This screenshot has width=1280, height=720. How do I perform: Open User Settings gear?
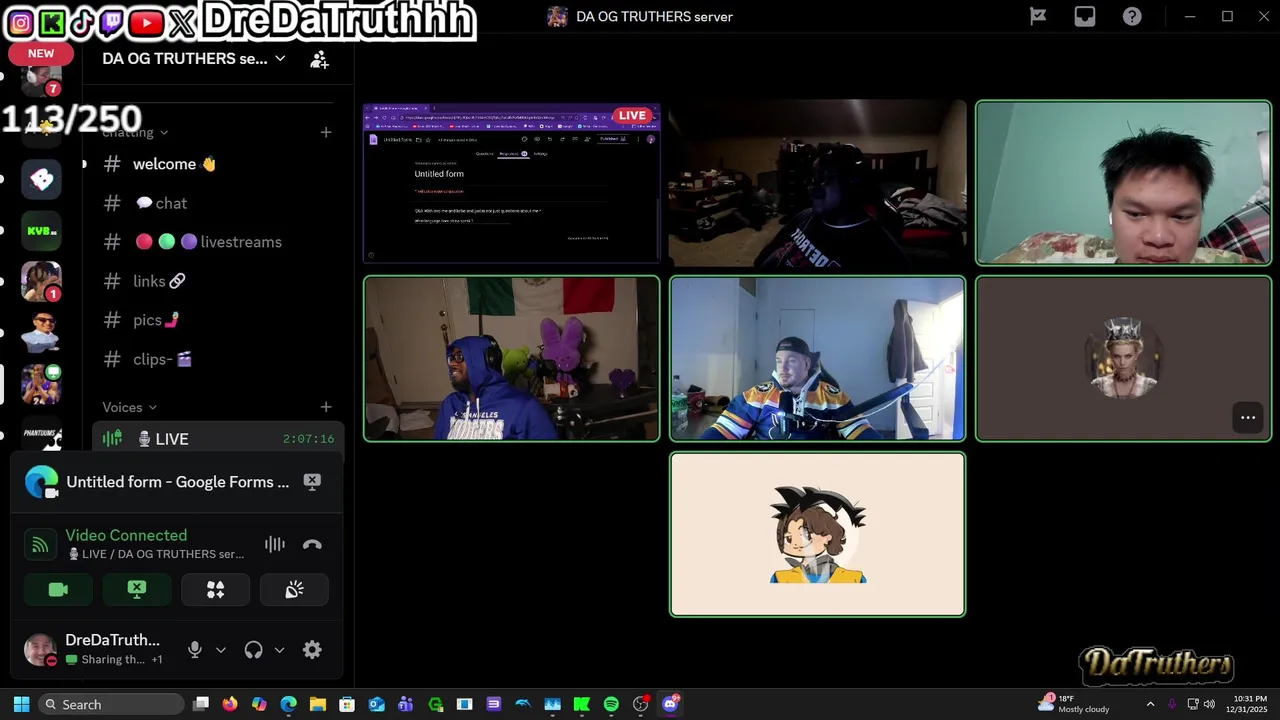[312, 650]
